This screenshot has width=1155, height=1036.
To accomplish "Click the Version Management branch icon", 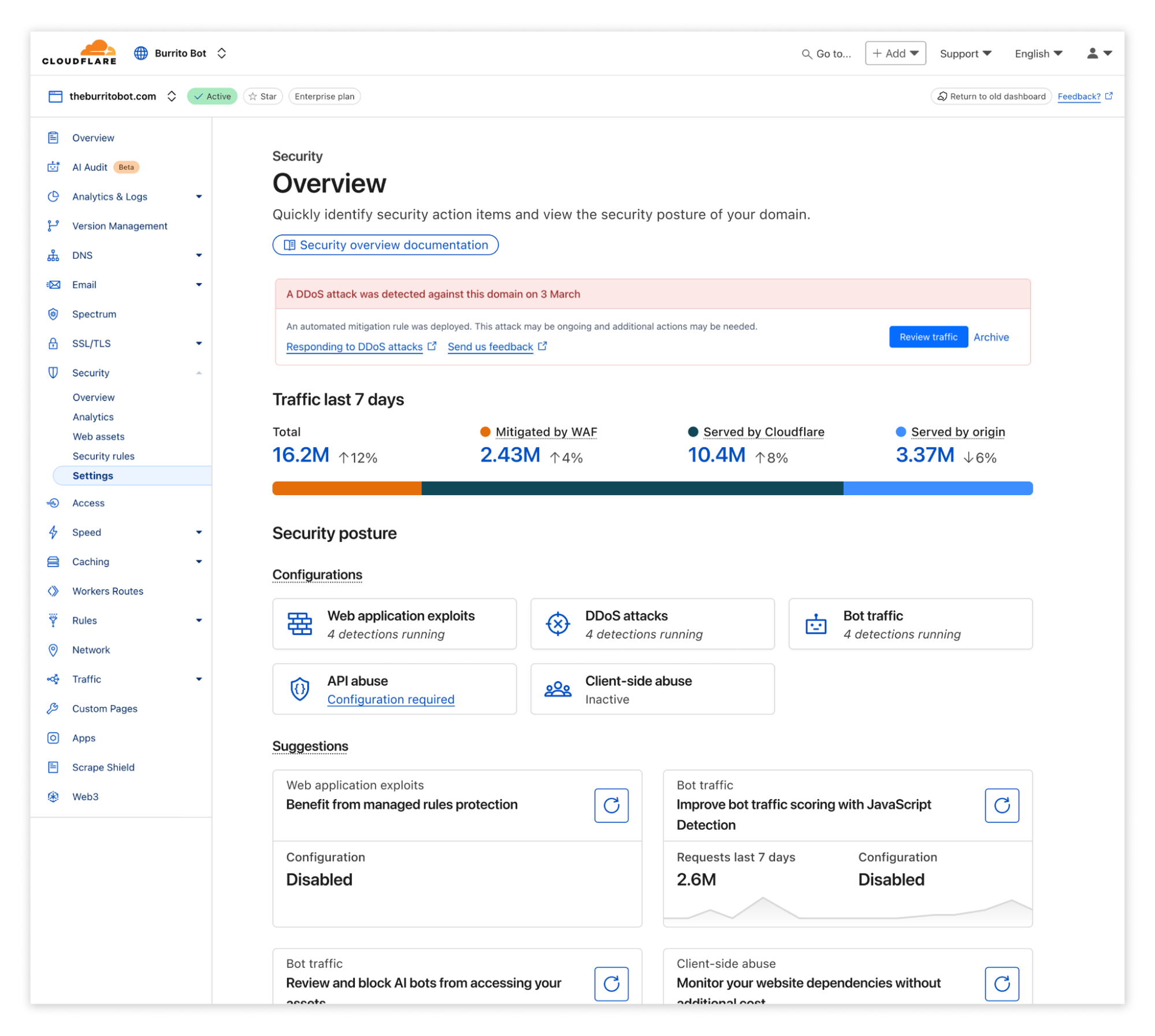I will (x=53, y=226).
